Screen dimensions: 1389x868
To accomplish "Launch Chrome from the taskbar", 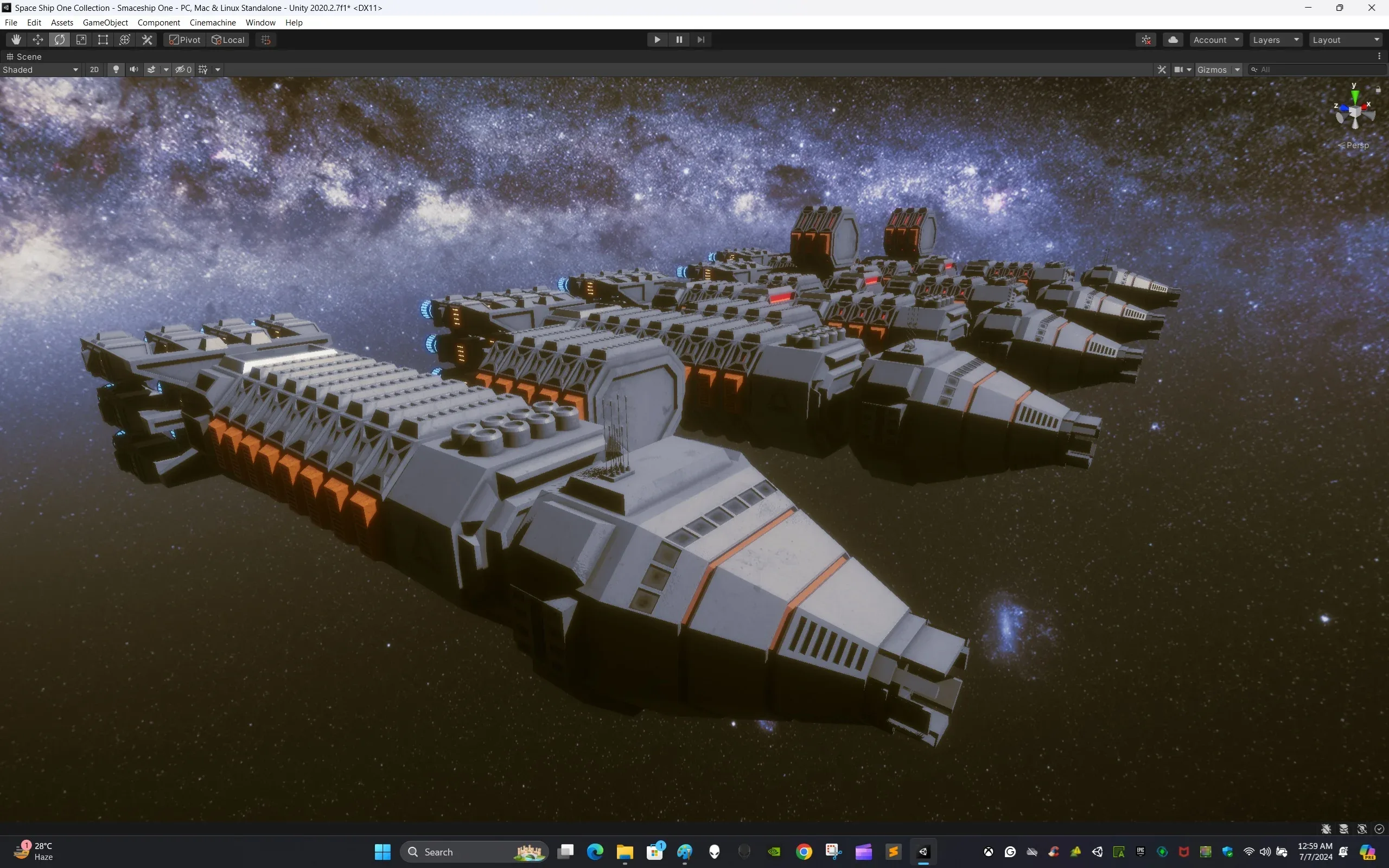I will [804, 852].
